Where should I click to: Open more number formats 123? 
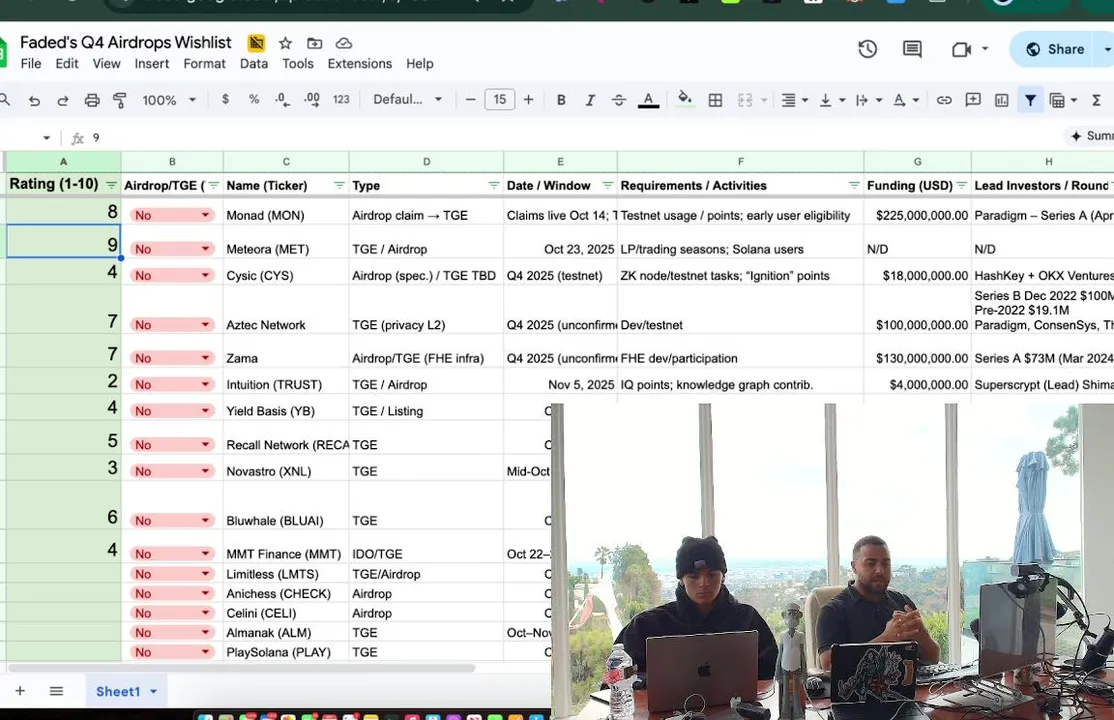coord(341,100)
